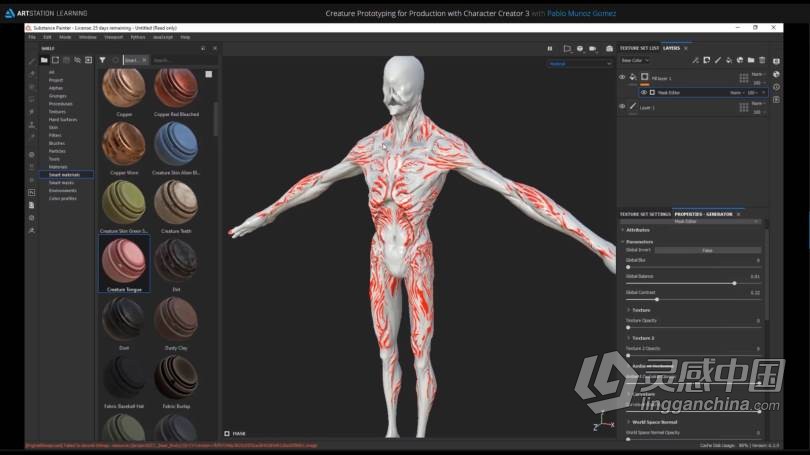
Task: Select the Copper Red Bleached smart material
Action: coord(176,93)
